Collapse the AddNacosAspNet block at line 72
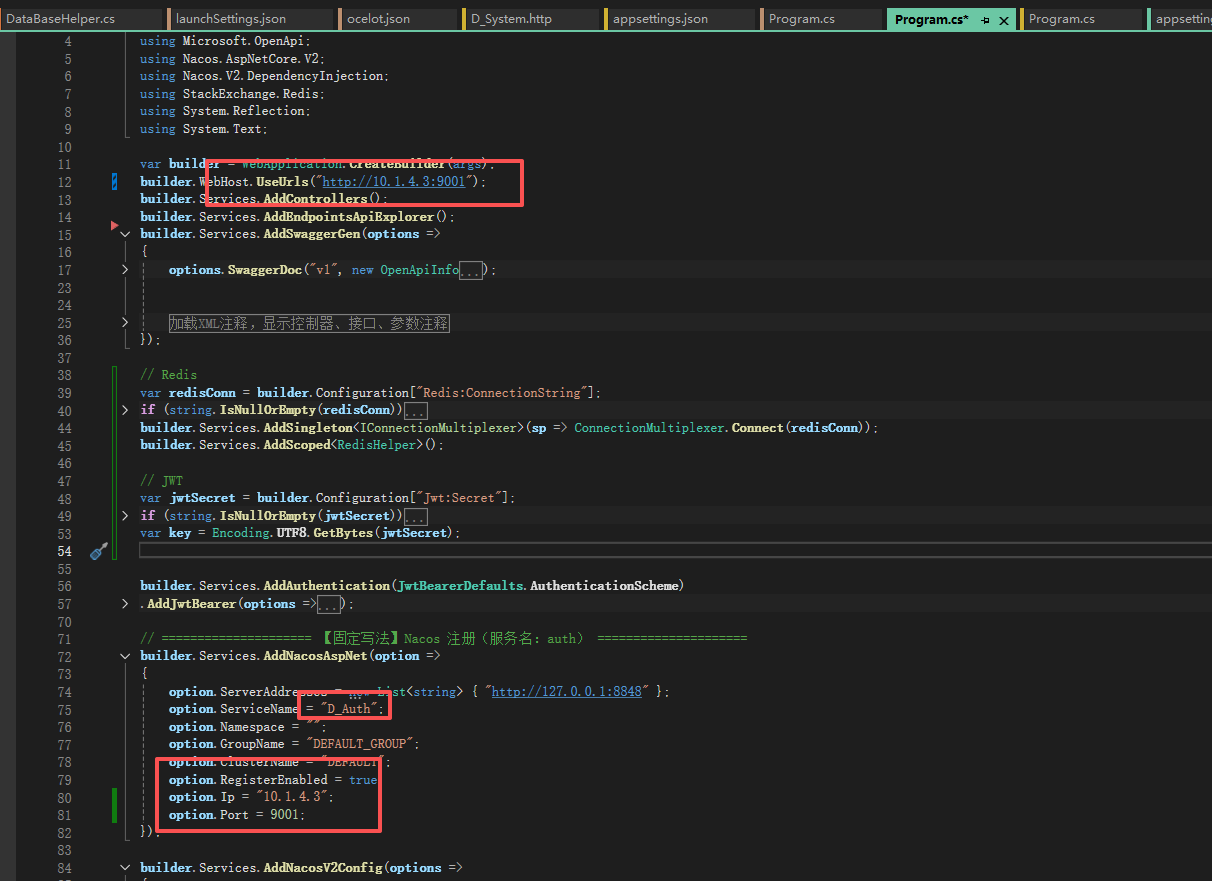 point(125,656)
